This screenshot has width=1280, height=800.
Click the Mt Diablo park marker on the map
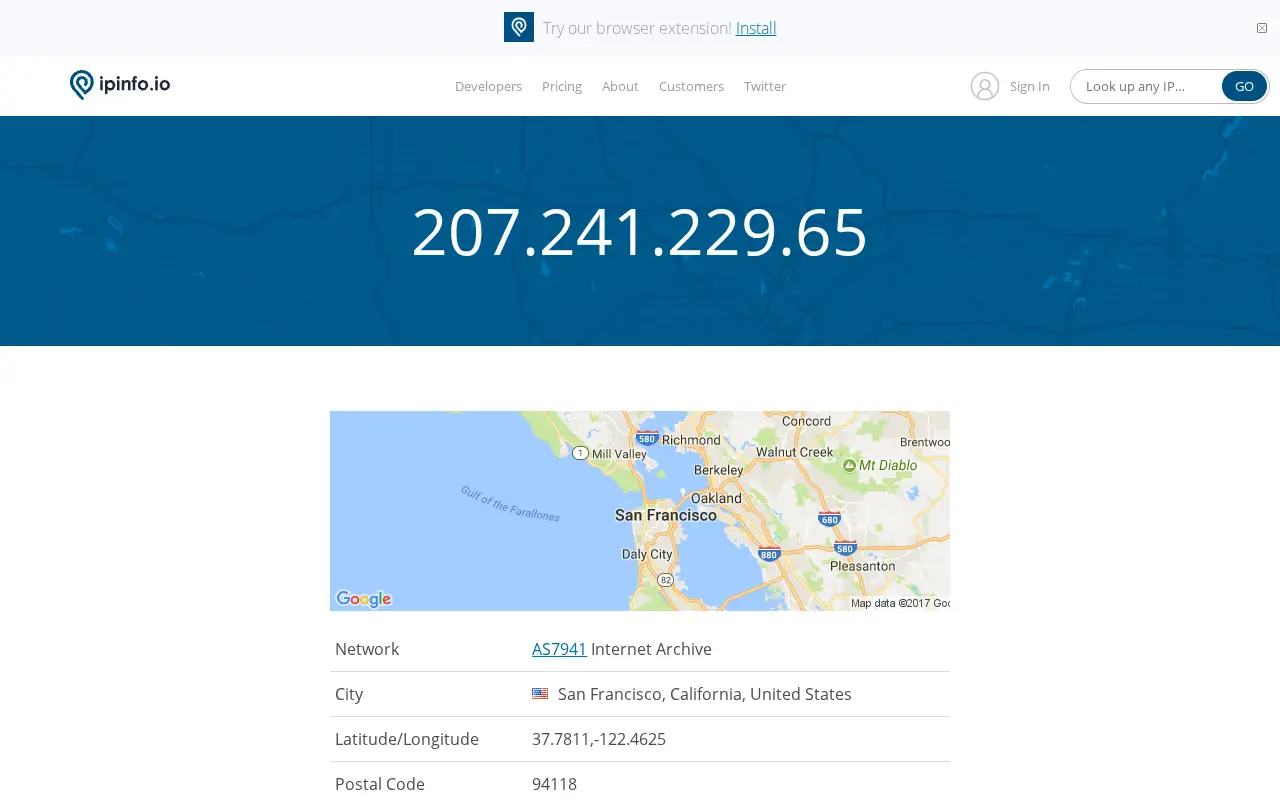[849, 465]
